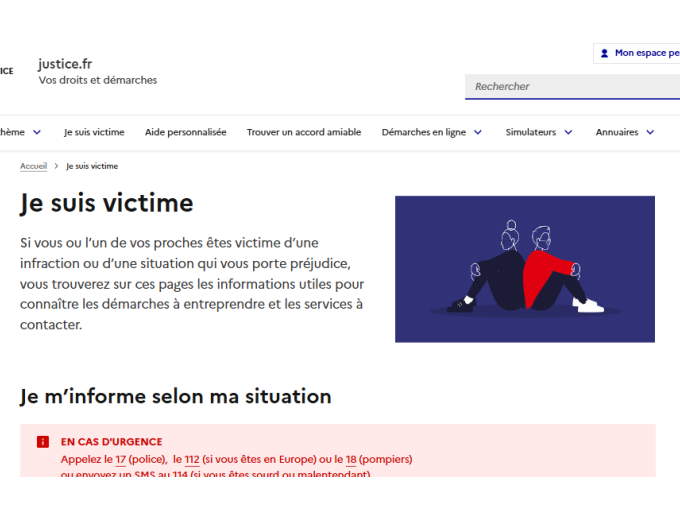
Task: Focus the Rechercher search field
Action: (572, 87)
